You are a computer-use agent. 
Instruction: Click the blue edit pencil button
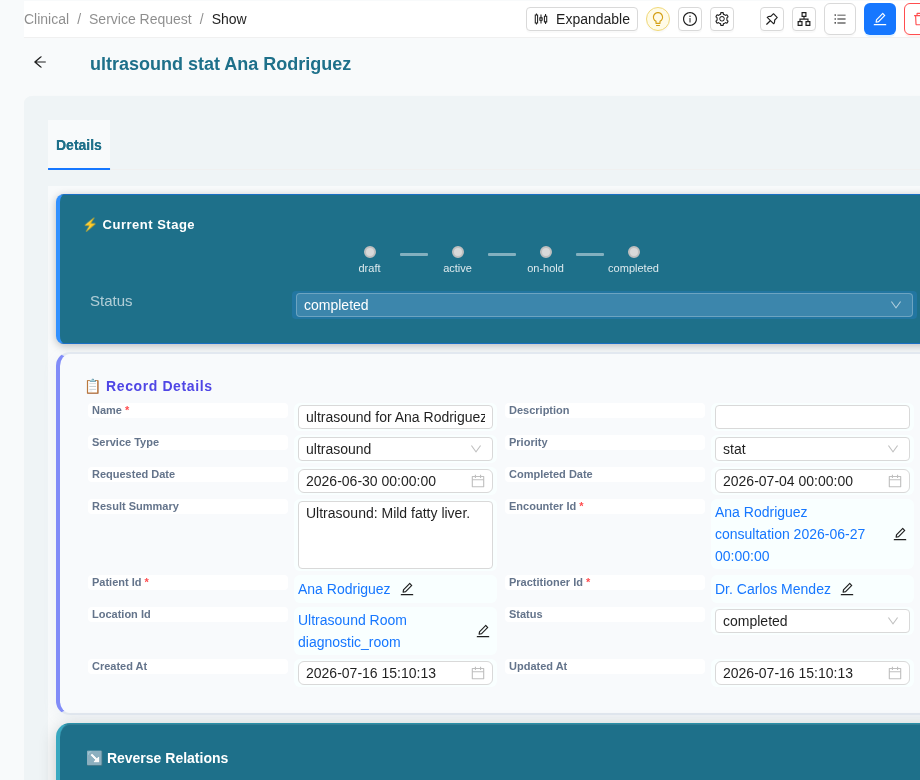coord(880,19)
